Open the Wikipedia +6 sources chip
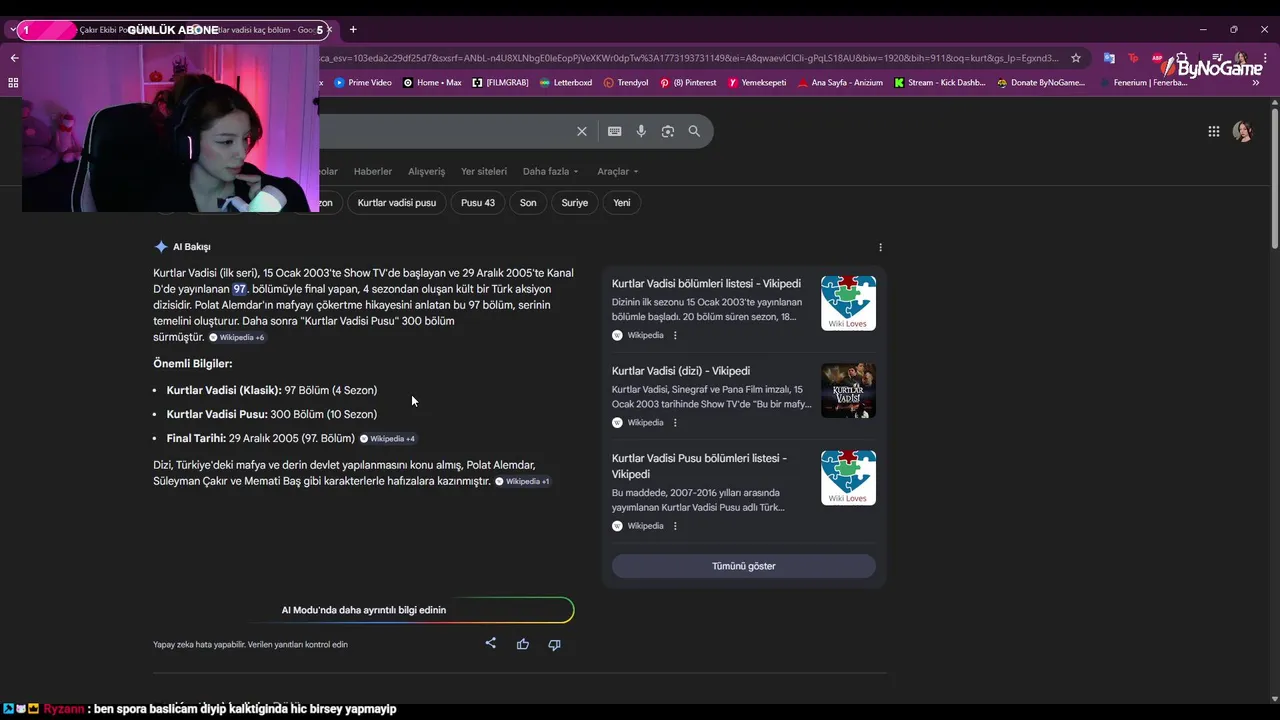The width and height of the screenshot is (1280, 720). coord(237,337)
